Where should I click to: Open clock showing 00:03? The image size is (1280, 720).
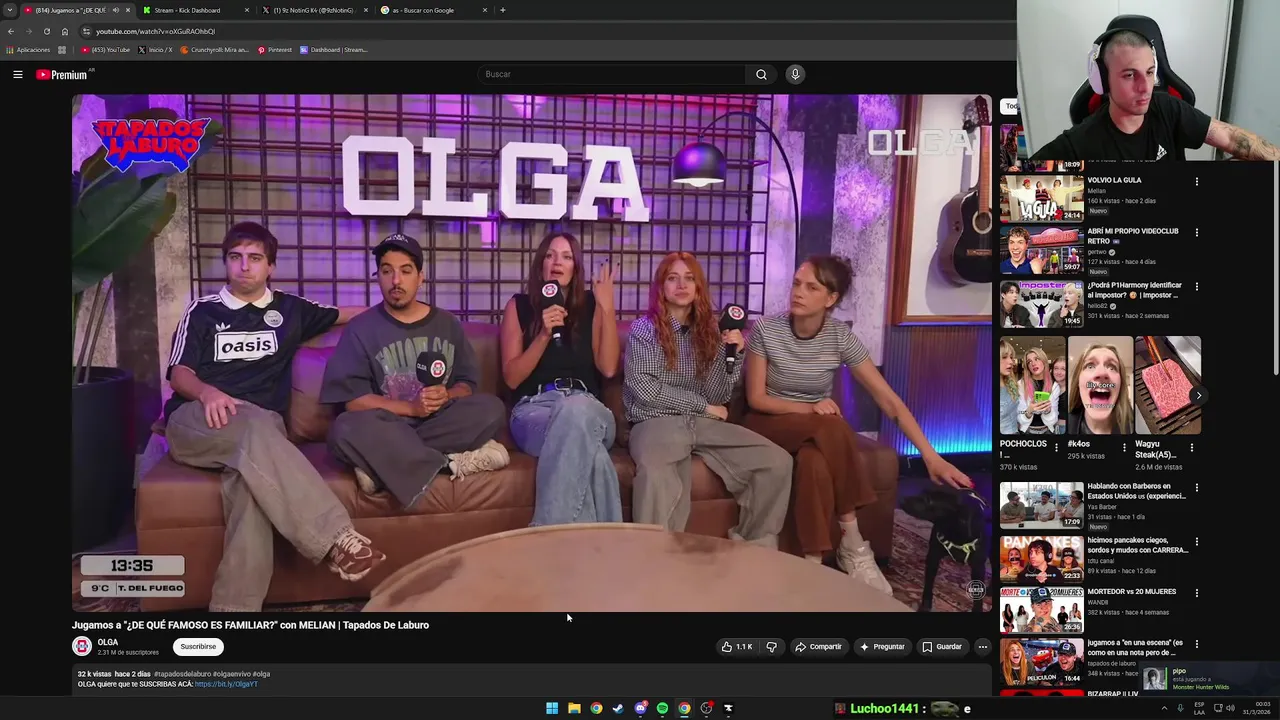(x=1255, y=708)
